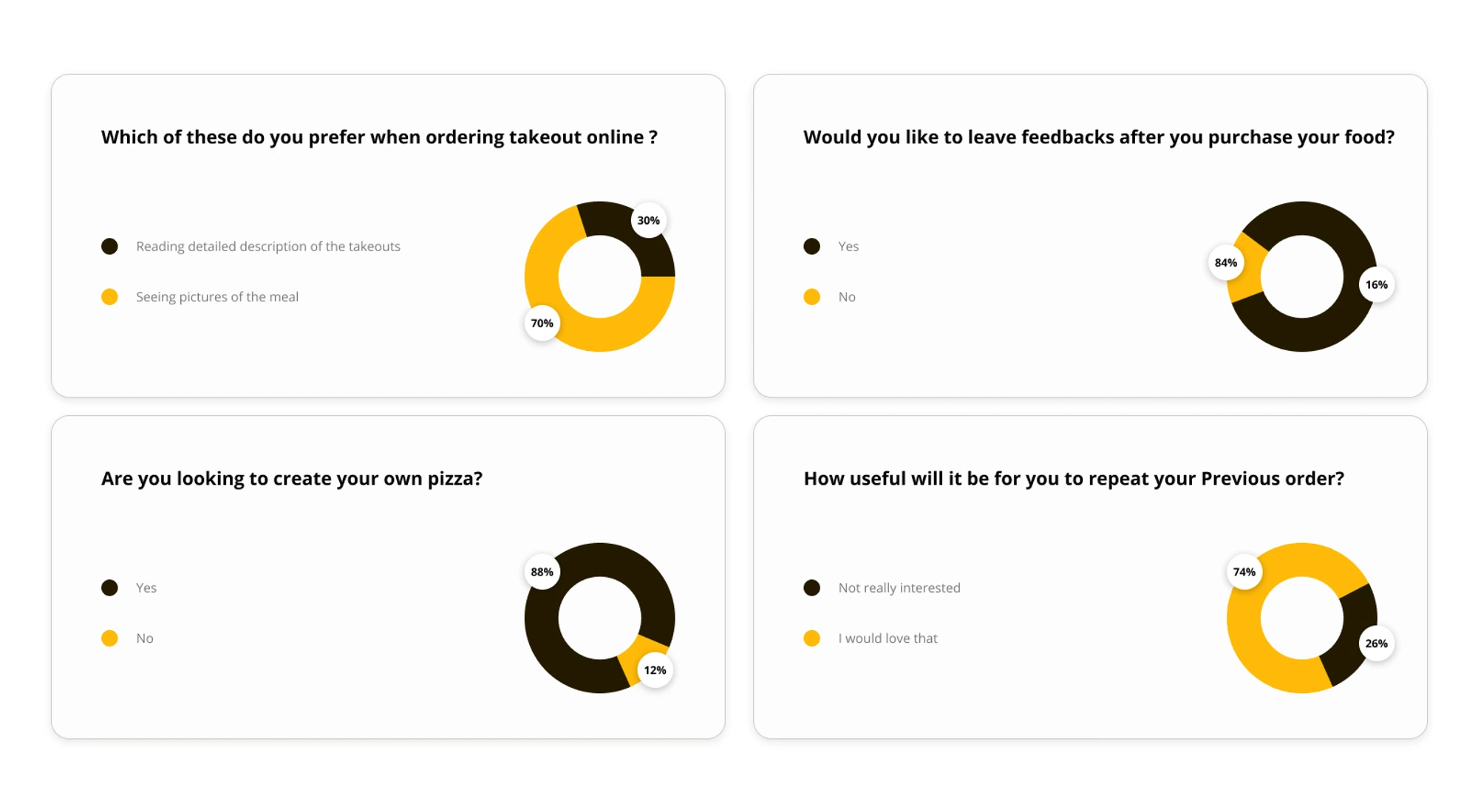
Task: Click the yellow dot beside "Seeing pictures of the meal"
Action: tap(109, 297)
